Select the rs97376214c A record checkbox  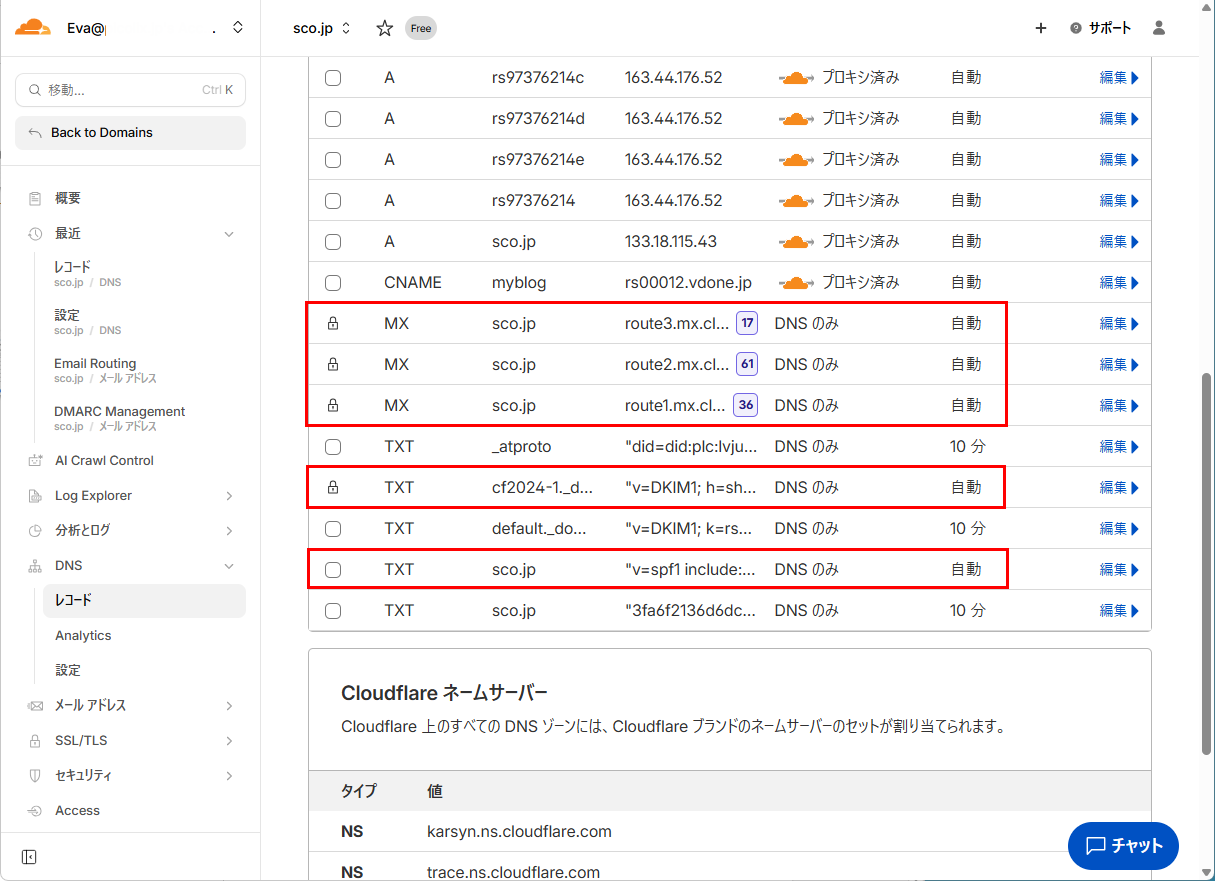tap(333, 77)
